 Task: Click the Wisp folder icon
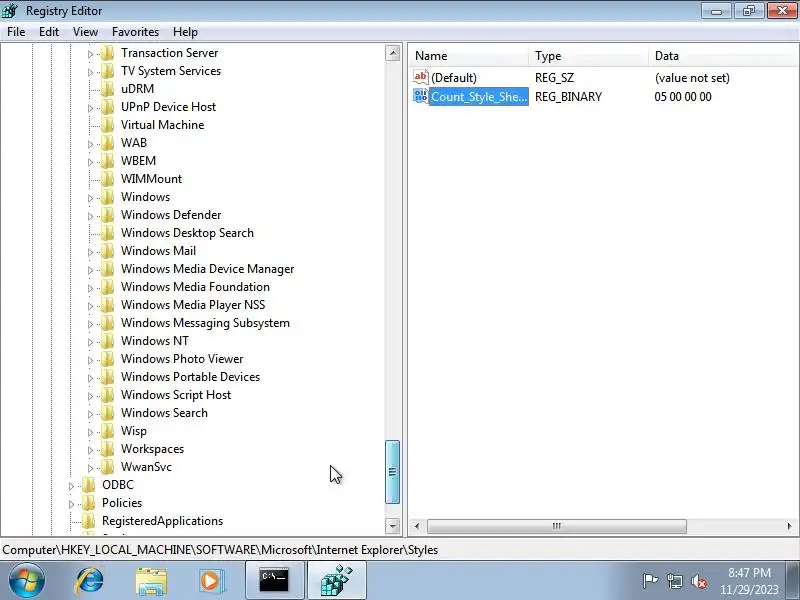tap(107, 431)
